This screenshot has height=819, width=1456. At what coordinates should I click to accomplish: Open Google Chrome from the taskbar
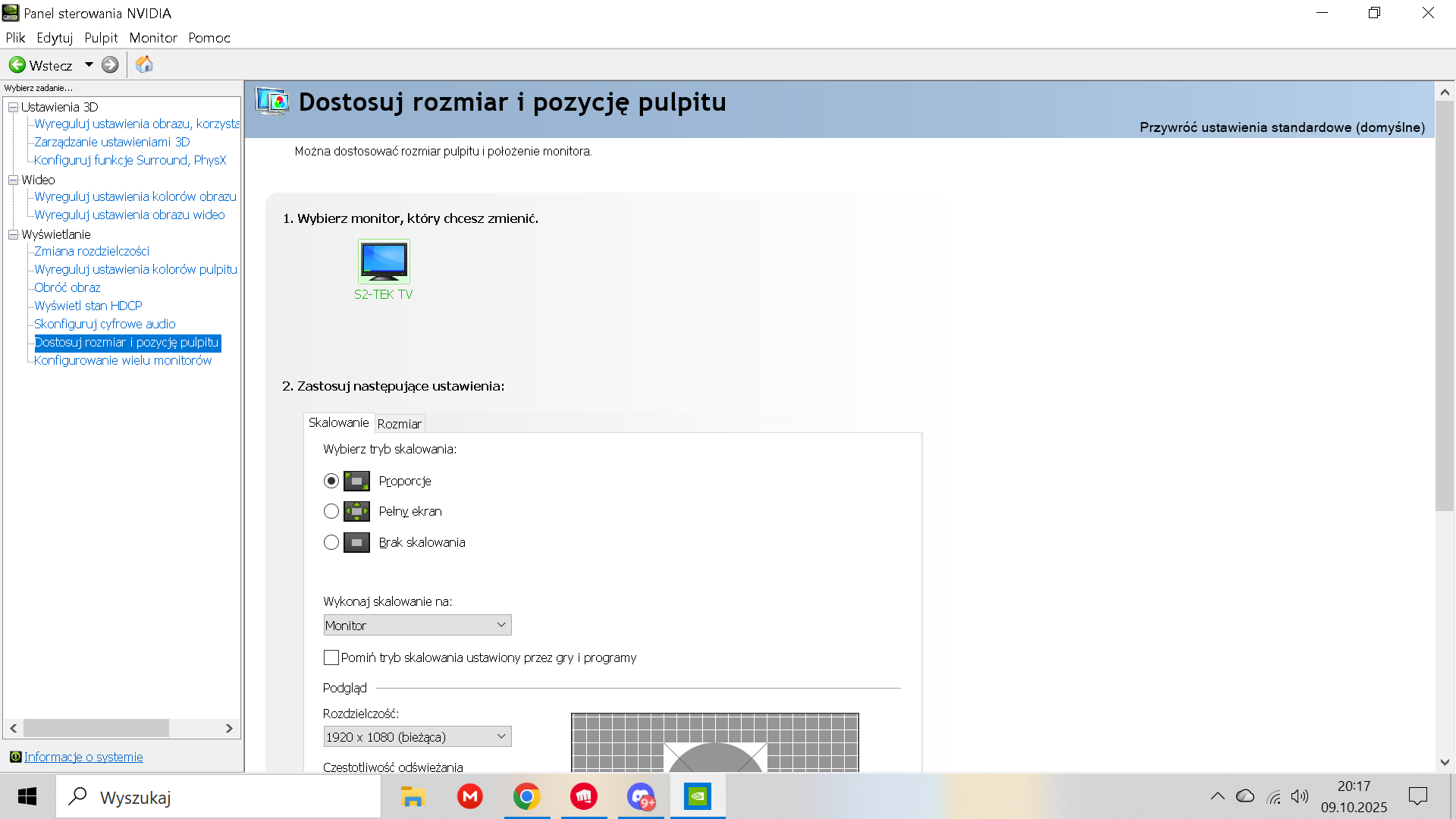[x=526, y=797]
